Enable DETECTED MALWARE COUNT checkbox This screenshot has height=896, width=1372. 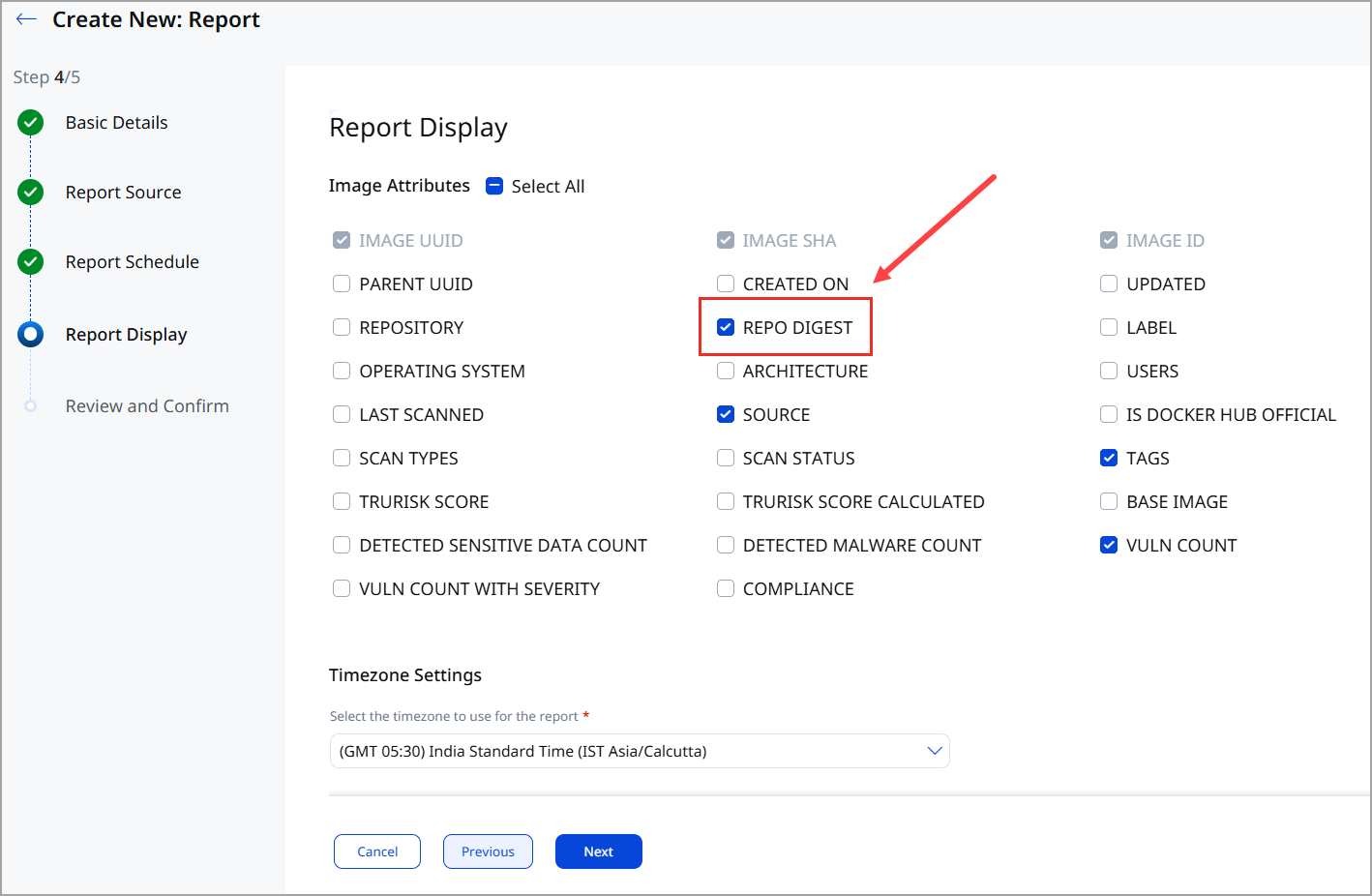tap(726, 546)
